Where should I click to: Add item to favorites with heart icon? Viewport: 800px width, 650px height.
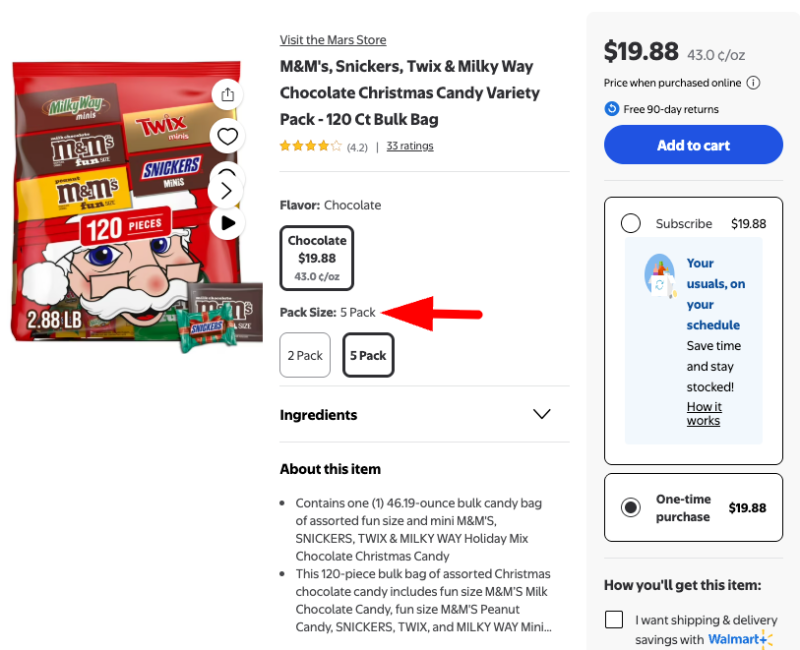(228, 136)
